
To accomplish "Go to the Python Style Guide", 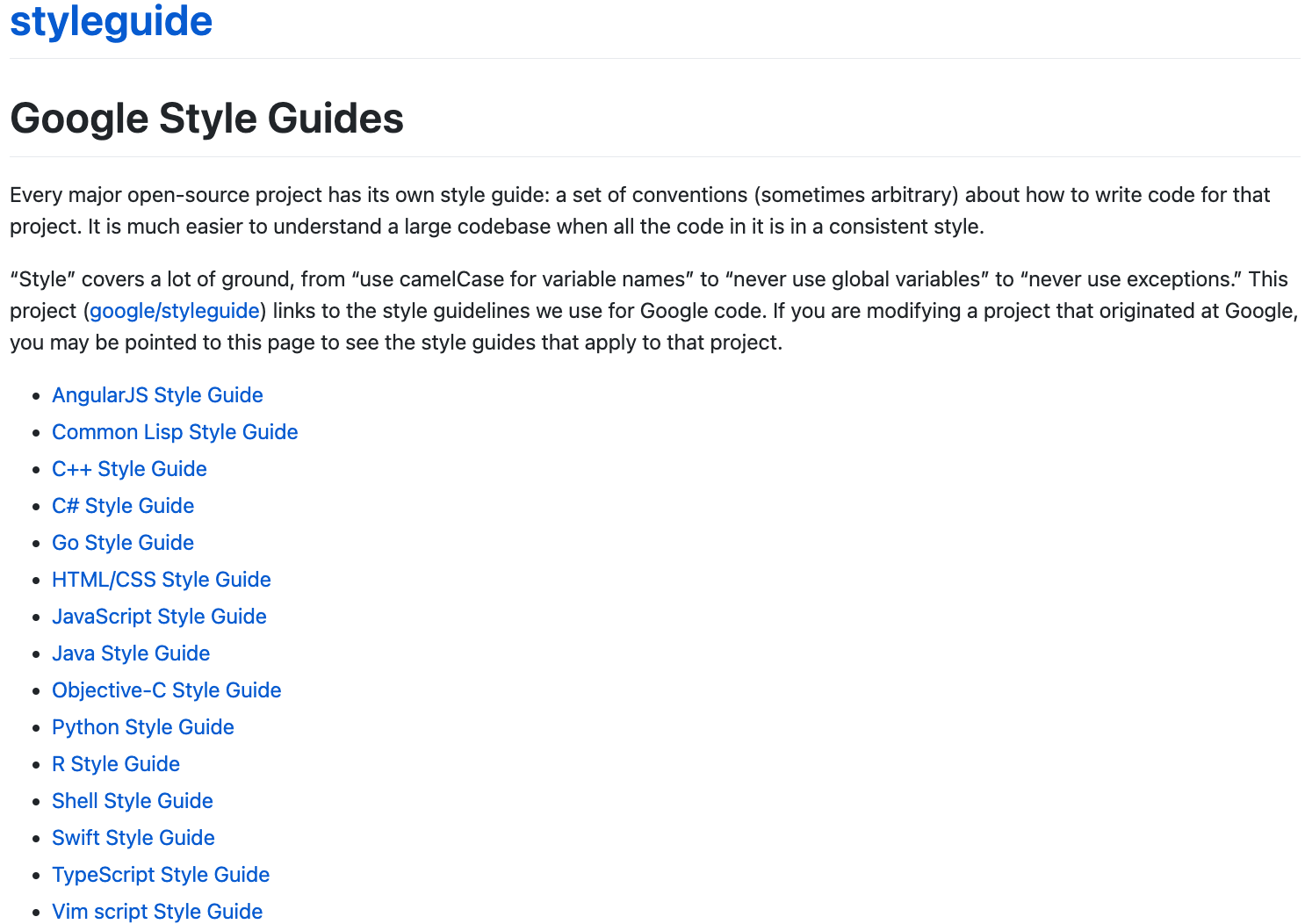I will point(143,727).
